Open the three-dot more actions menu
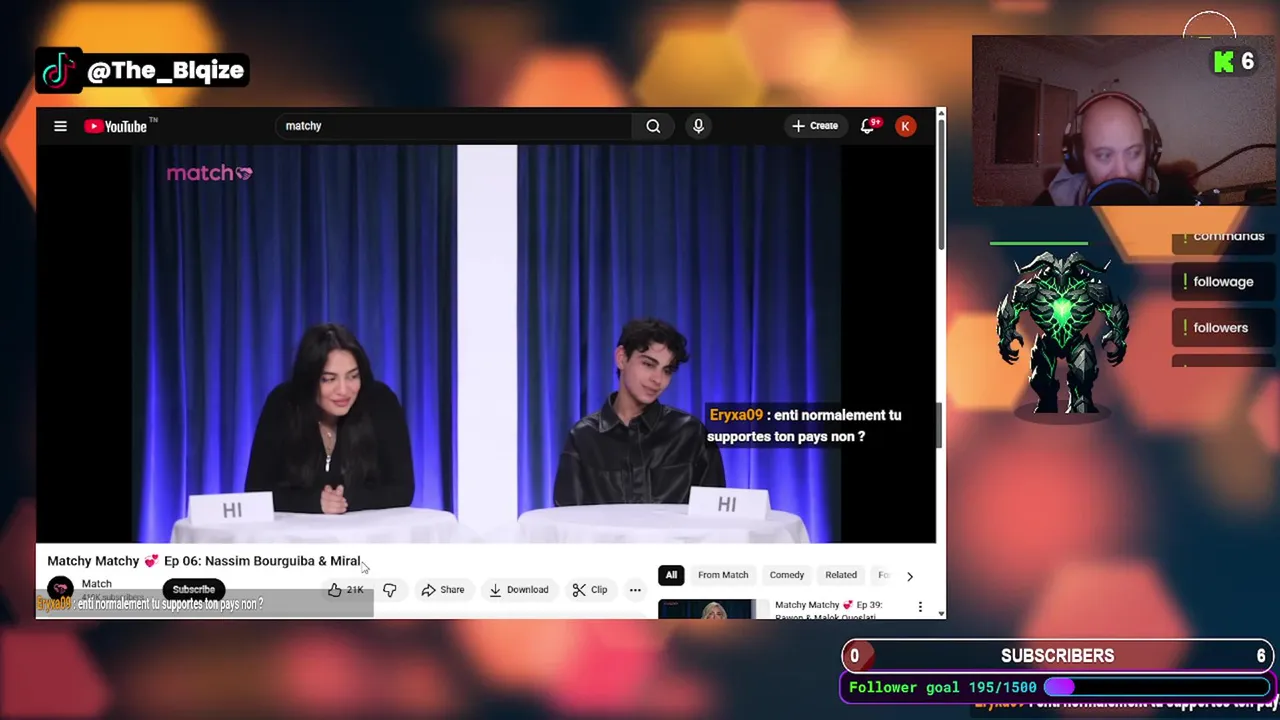 tap(635, 590)
